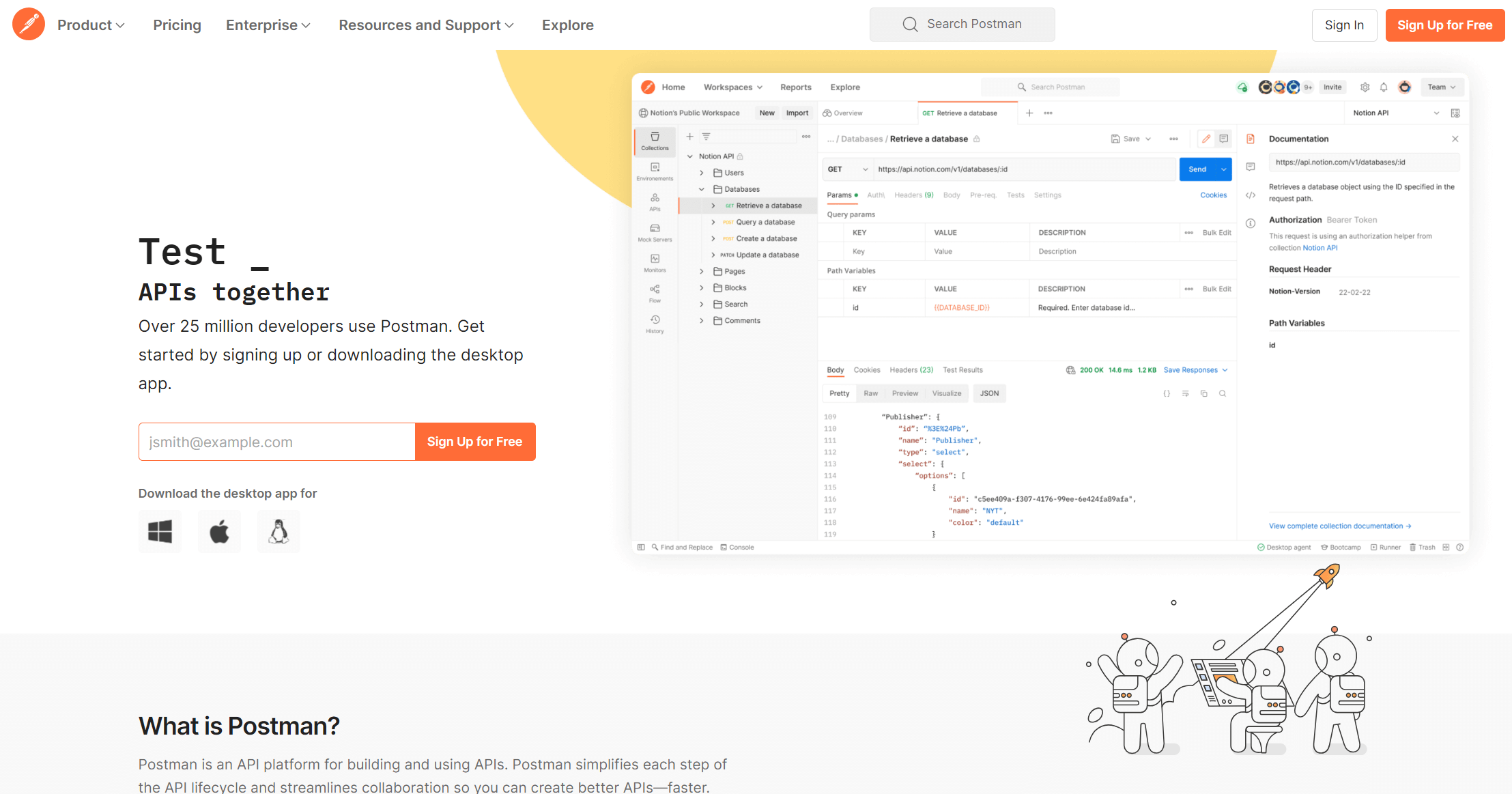
Task: Click the rocket illustration
Action: tap(1327, 575)
